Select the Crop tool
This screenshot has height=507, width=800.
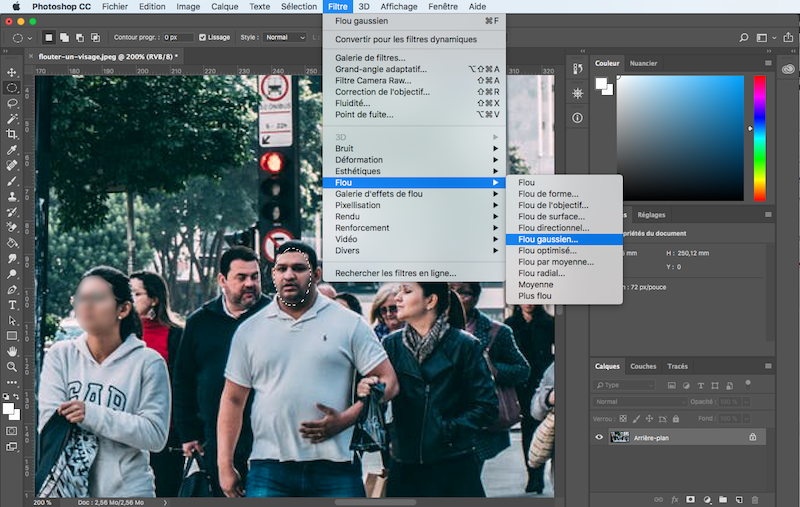point(12,134)
